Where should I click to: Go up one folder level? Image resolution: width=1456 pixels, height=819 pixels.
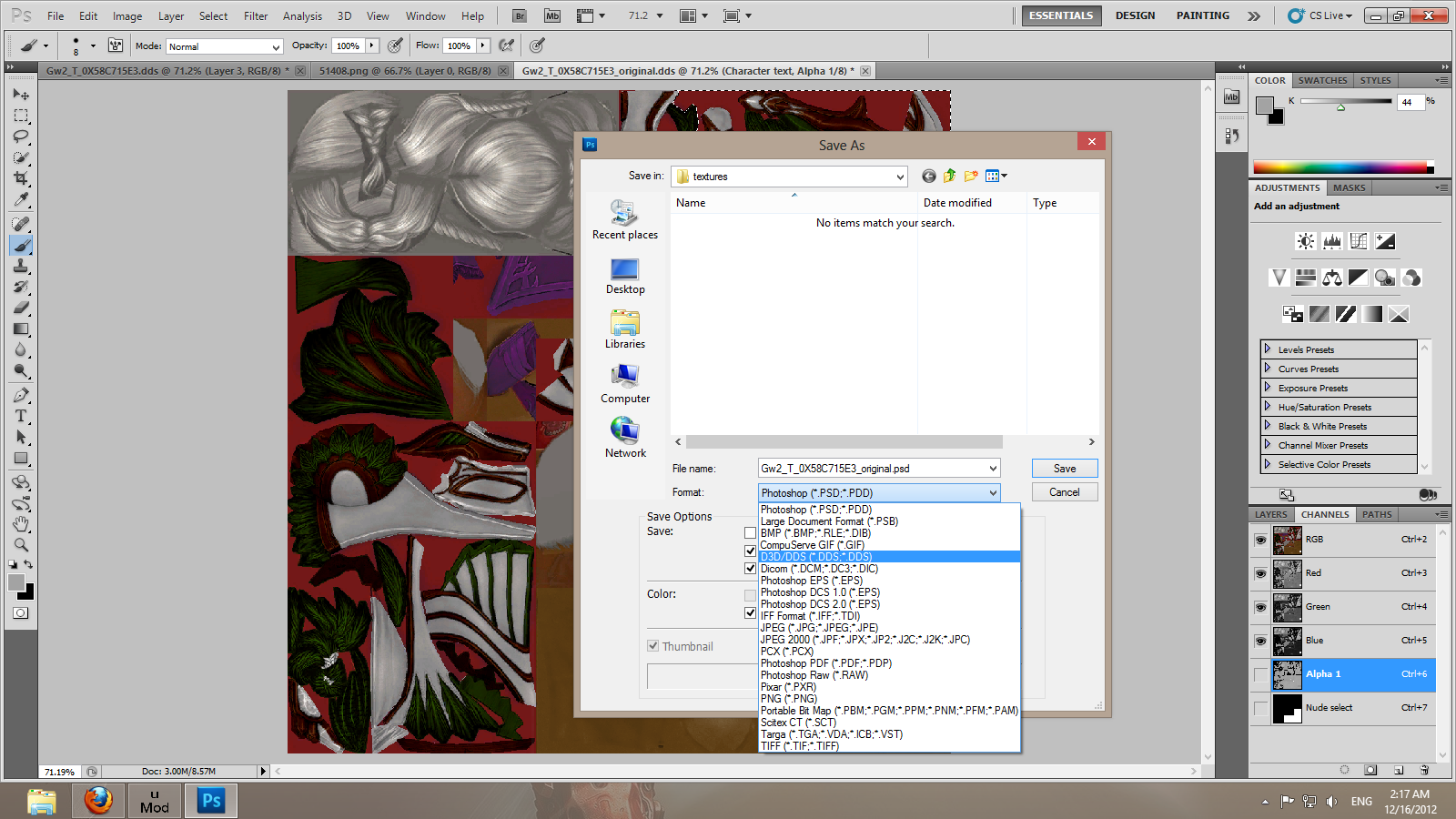(949, 177)
